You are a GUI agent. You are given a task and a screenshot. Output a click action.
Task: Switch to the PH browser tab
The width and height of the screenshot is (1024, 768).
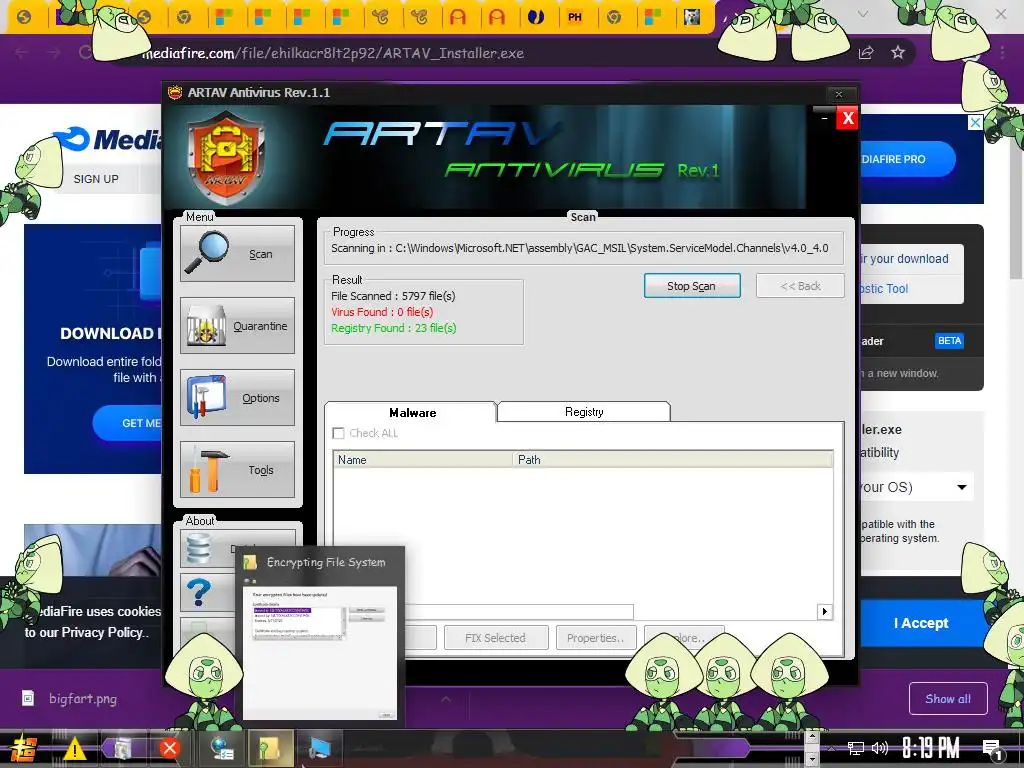click(x=575, y=17)
